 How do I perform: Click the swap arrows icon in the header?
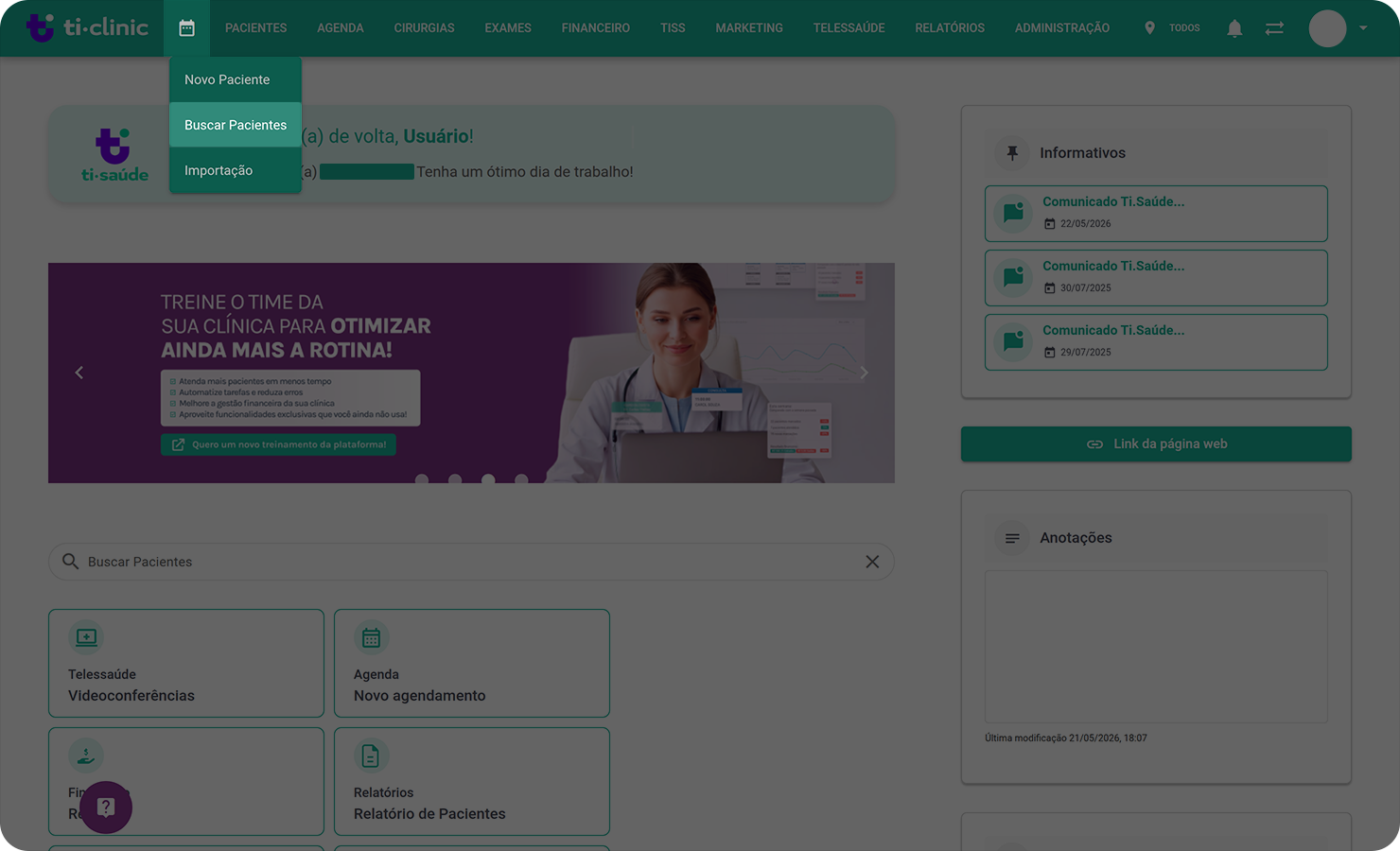click(x=1274, y=28)
